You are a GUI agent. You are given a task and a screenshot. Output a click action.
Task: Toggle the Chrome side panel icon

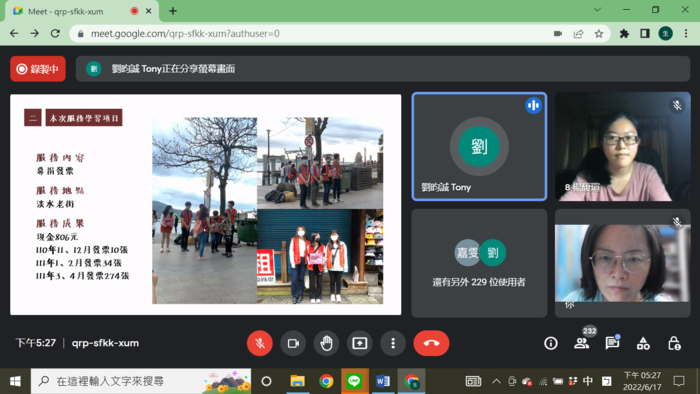645,33
